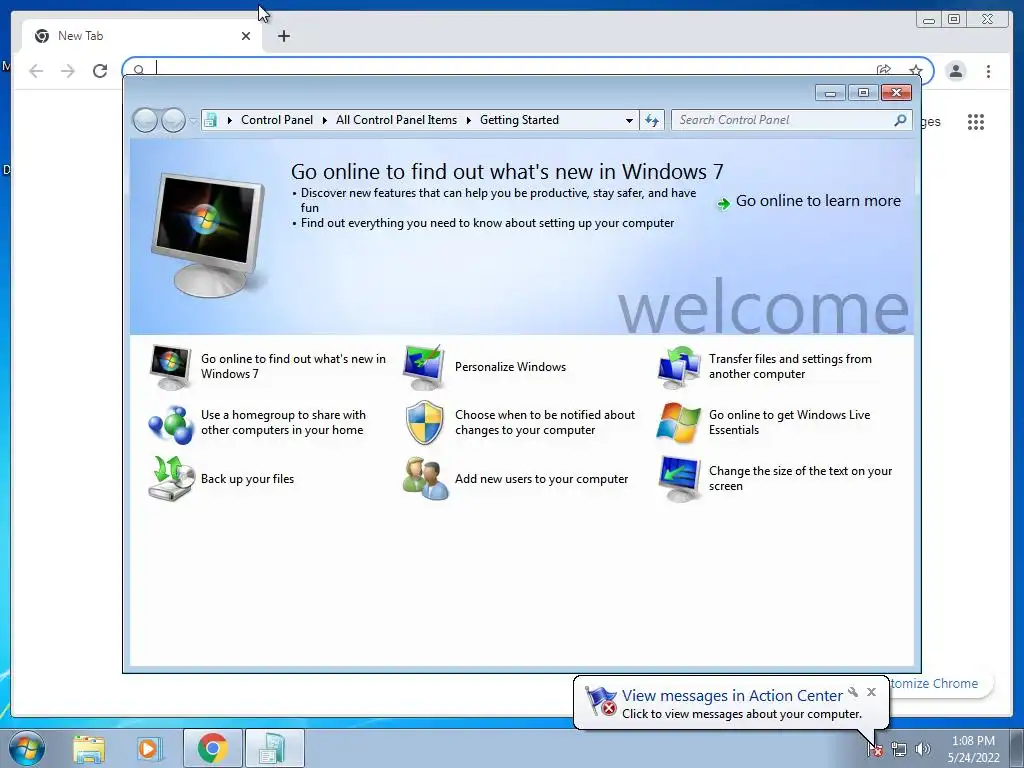Reload the Chrome page

100,71
